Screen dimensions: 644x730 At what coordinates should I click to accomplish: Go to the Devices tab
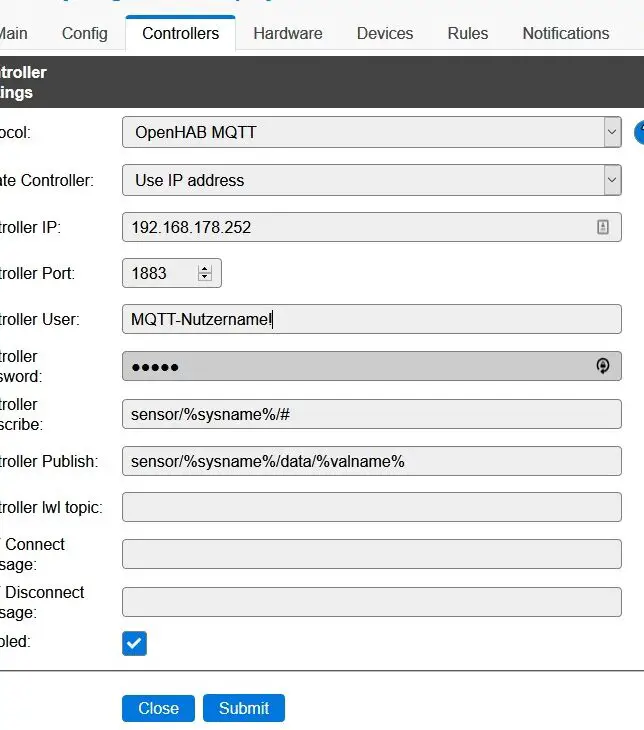tap(385, 34)
